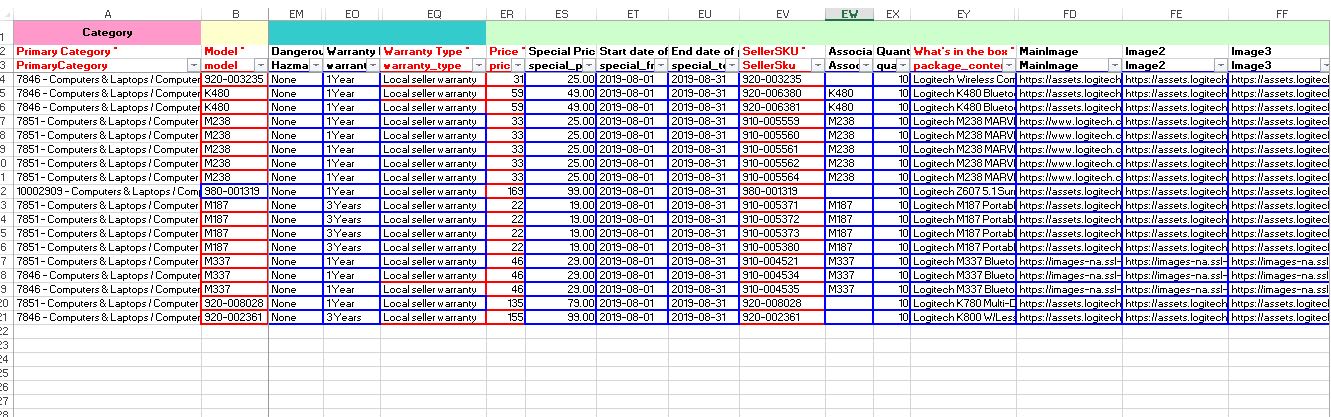Select SellerSku cell '910-004534'
1331x417 pixels.
[x=783, y=275]
